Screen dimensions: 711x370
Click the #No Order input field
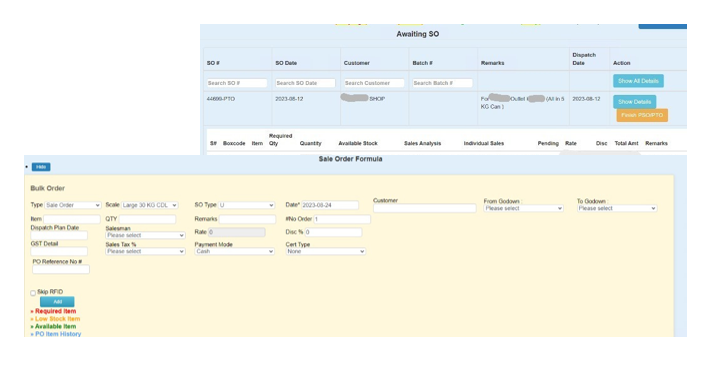(342, 219)
